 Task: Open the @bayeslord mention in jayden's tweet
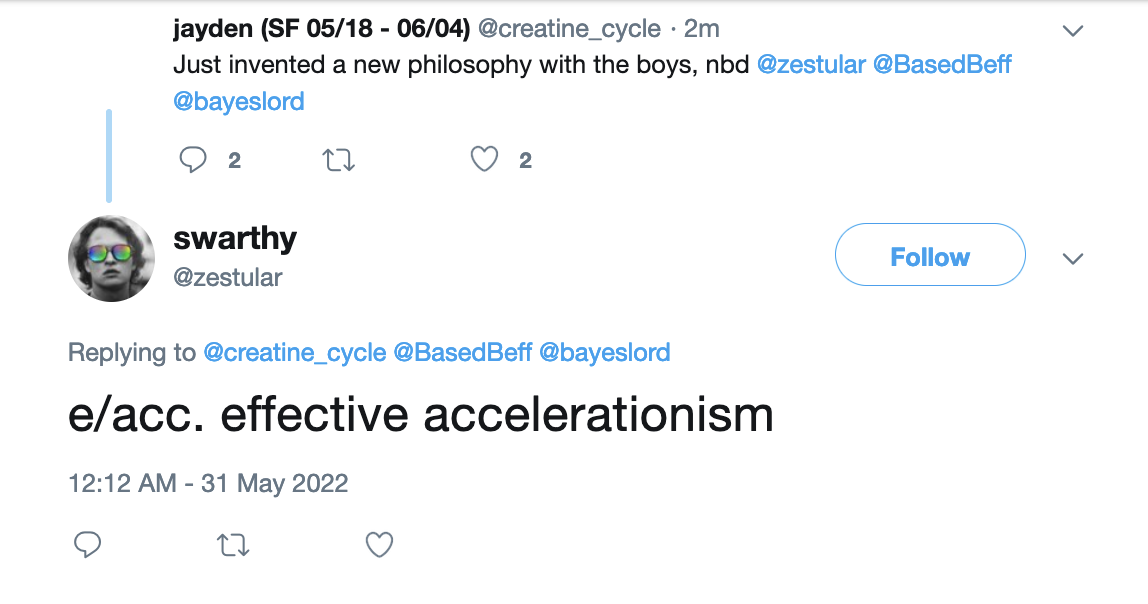point(239,101)
